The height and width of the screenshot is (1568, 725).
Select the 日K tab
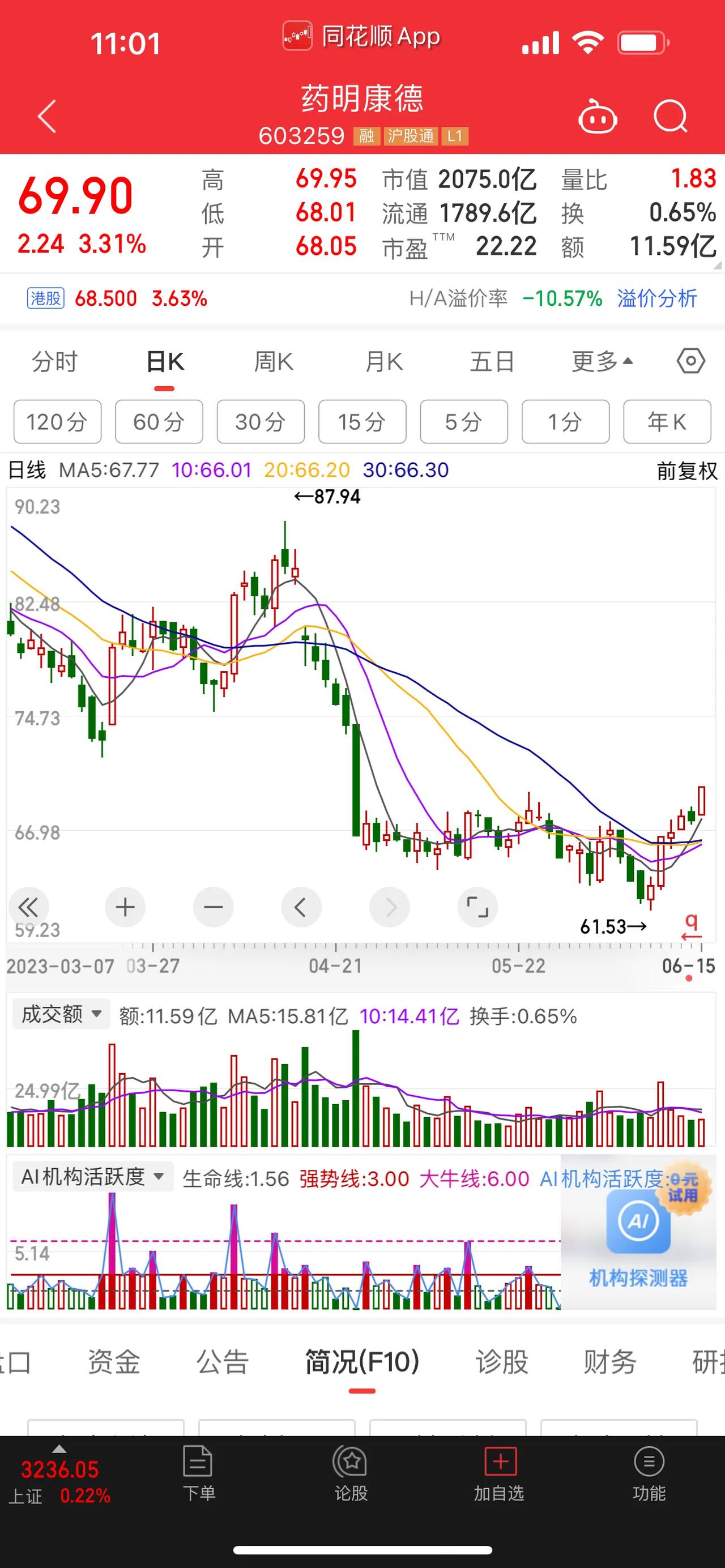click(x=164, y=362)
